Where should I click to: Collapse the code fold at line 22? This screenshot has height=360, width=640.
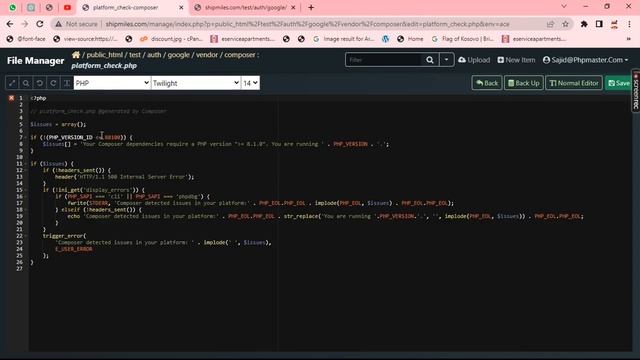pos(26,236)
